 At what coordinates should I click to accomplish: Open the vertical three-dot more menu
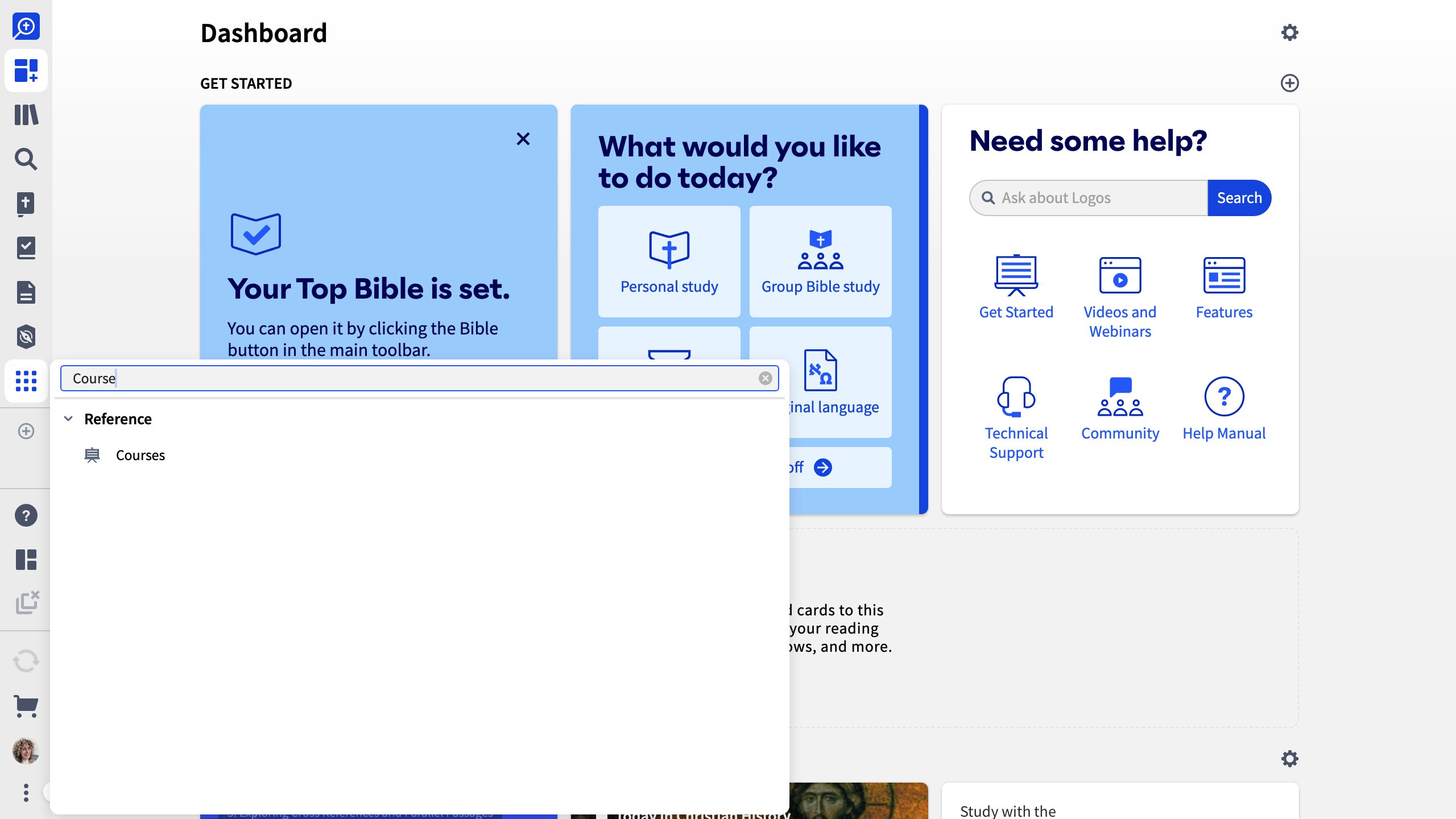[26, 793]
